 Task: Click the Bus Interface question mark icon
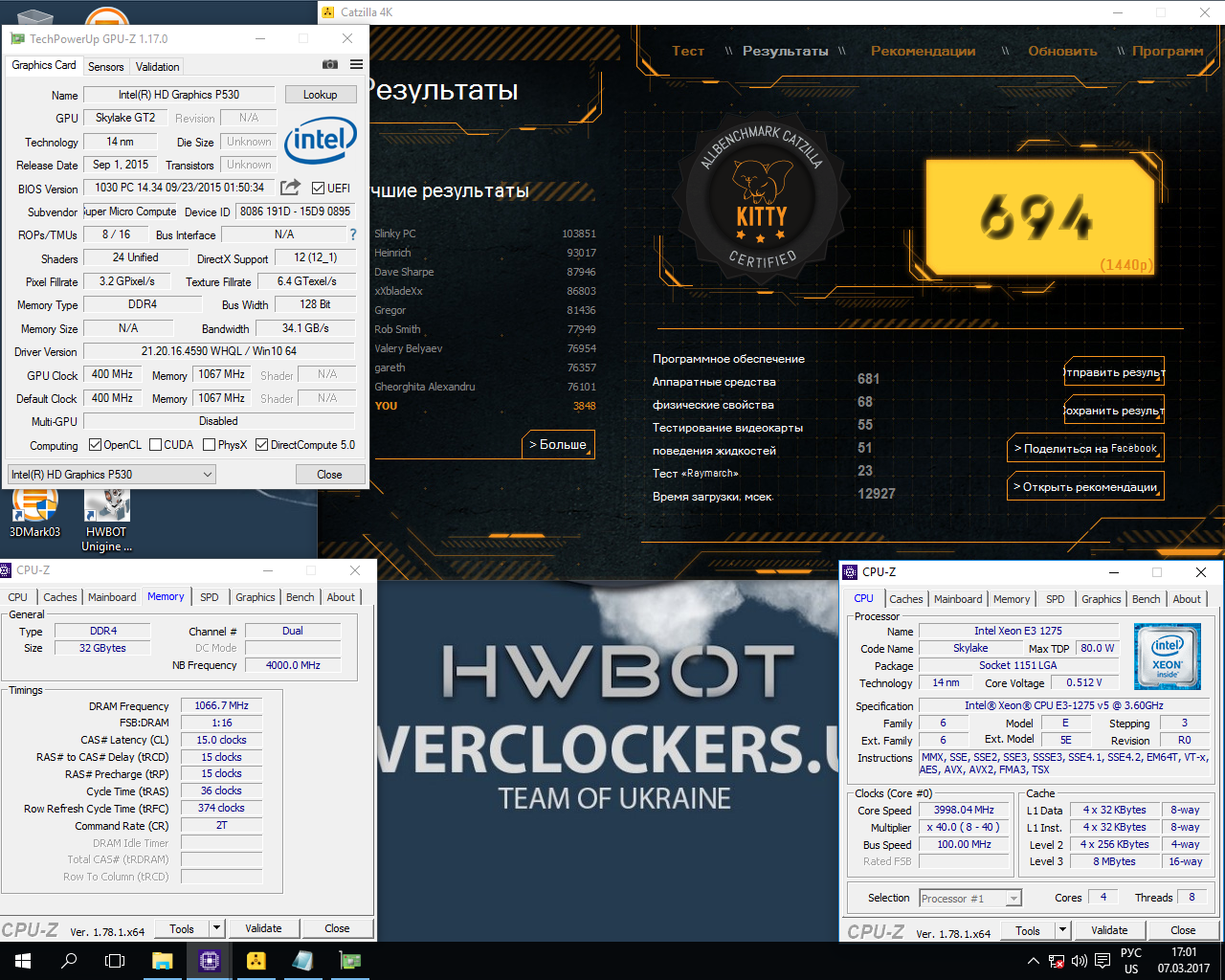point(353,234)
